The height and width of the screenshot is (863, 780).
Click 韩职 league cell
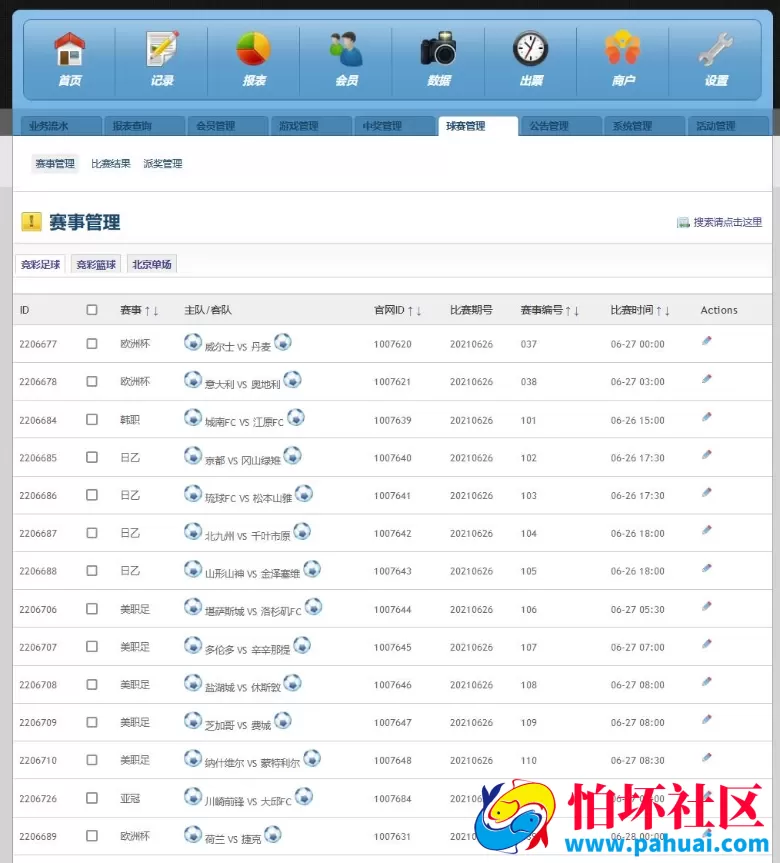(130, 420)
